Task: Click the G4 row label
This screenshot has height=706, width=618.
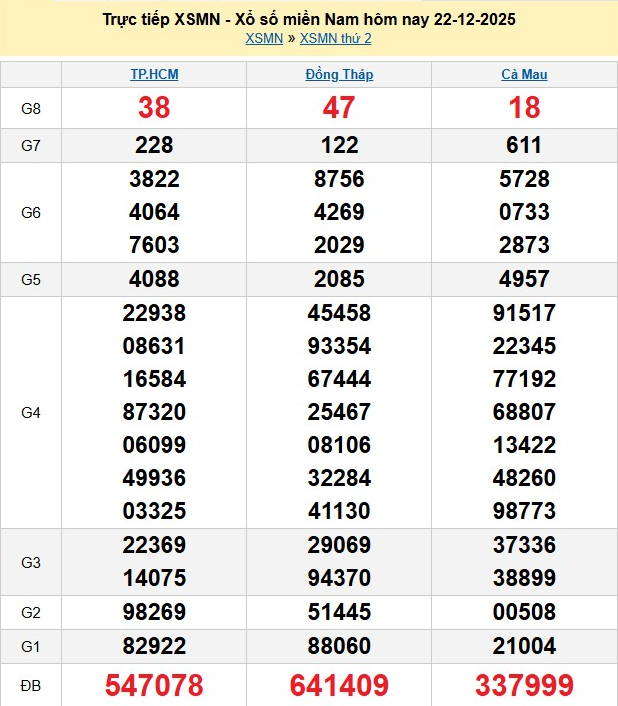Action: pos(31,412)
